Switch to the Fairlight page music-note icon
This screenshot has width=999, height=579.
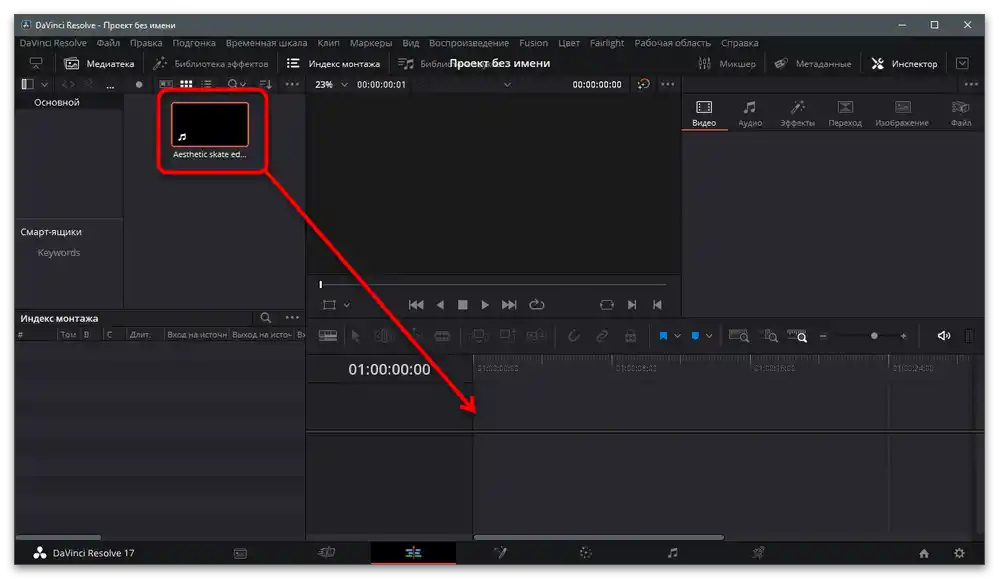pos(672,553)
